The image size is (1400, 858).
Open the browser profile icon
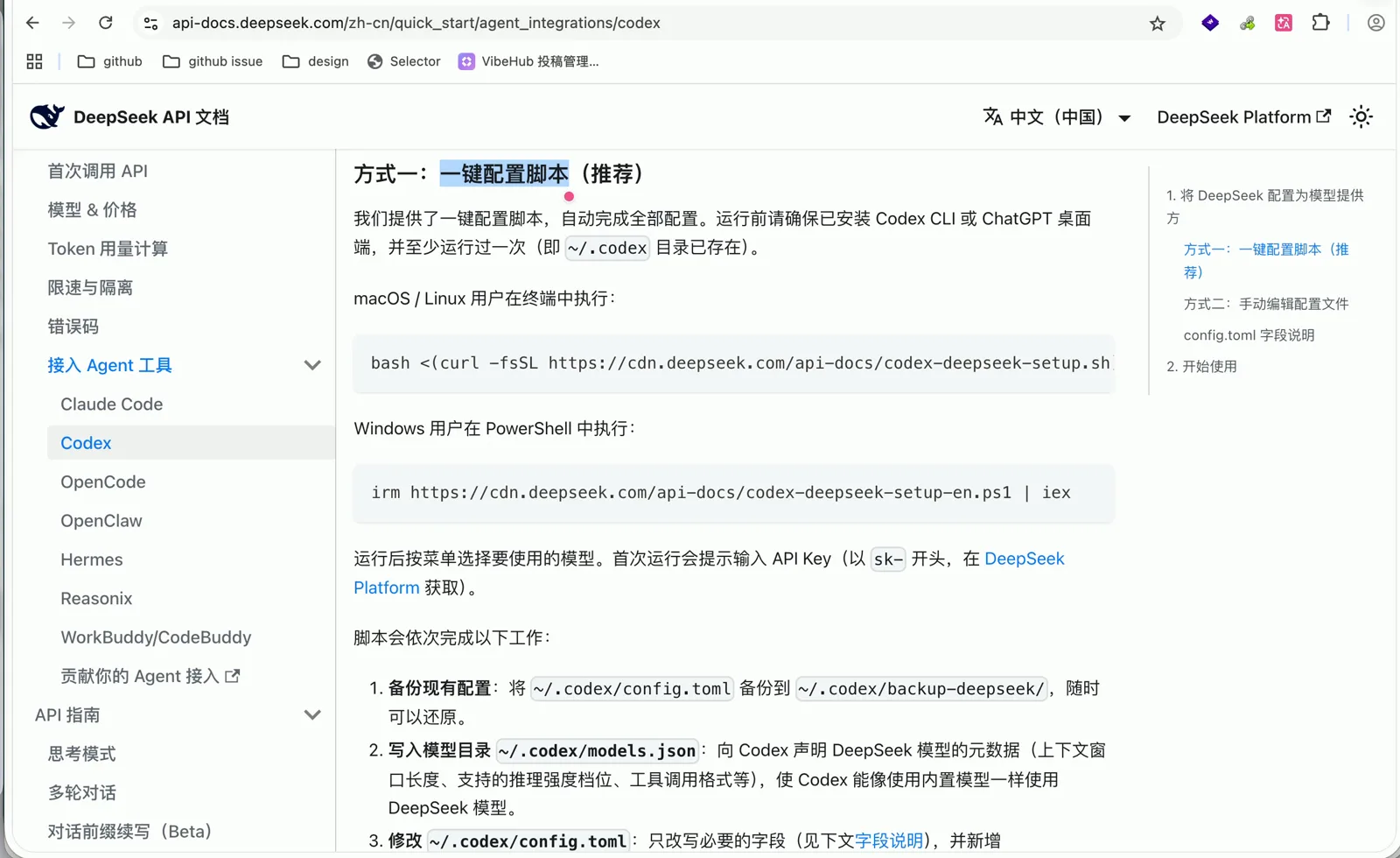click(1375, 23)
